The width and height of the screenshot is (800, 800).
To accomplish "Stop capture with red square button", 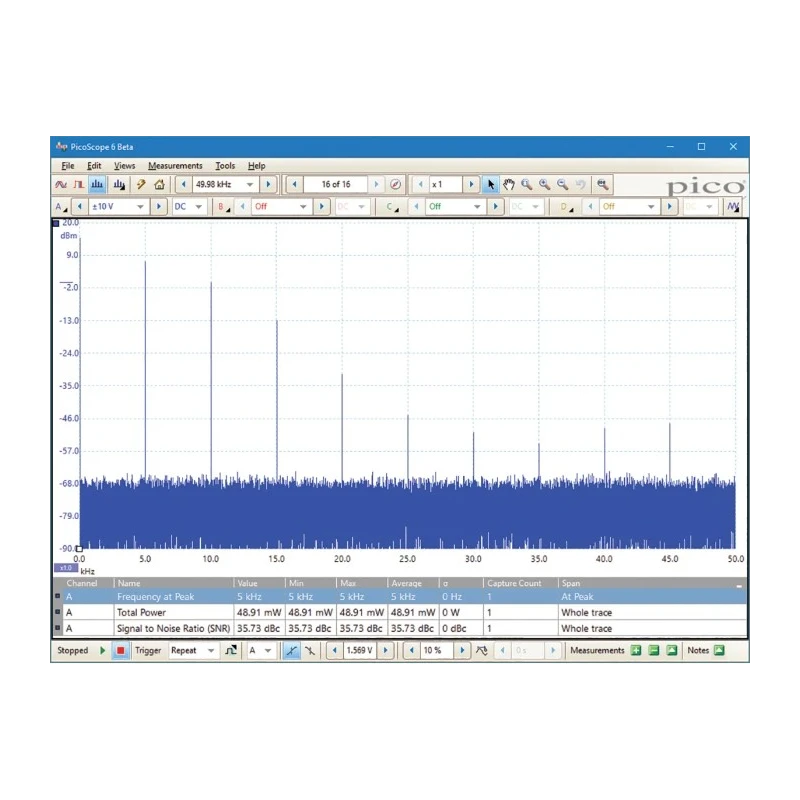I will (x=120, y=651).
